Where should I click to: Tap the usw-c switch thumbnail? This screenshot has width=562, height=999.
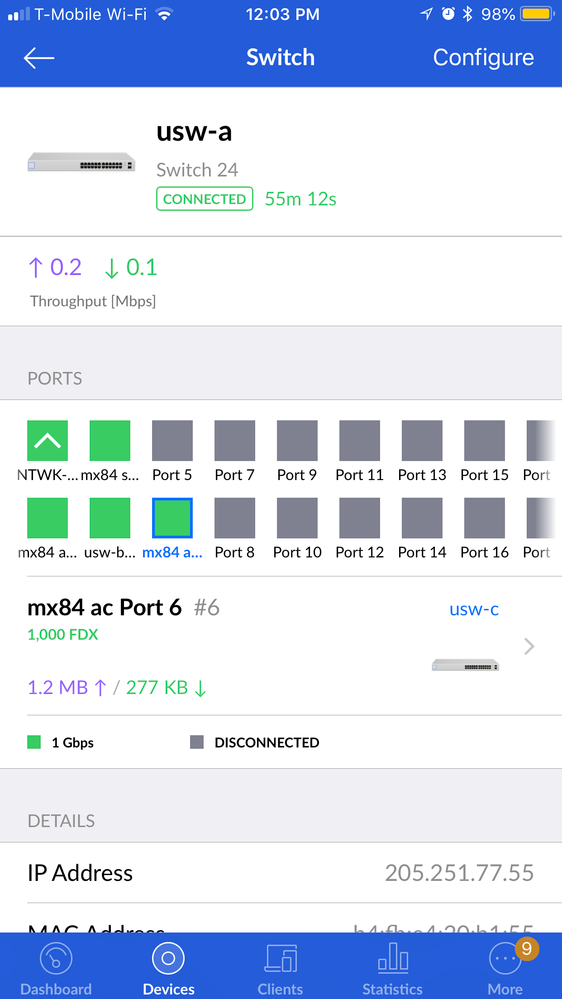coord(465,665)
